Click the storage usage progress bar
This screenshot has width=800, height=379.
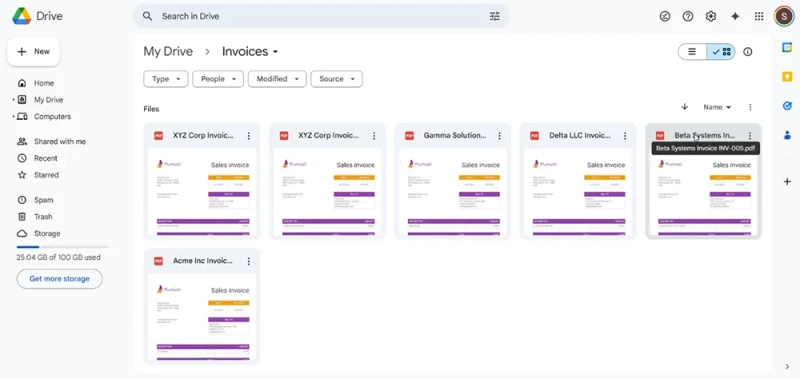62,247
